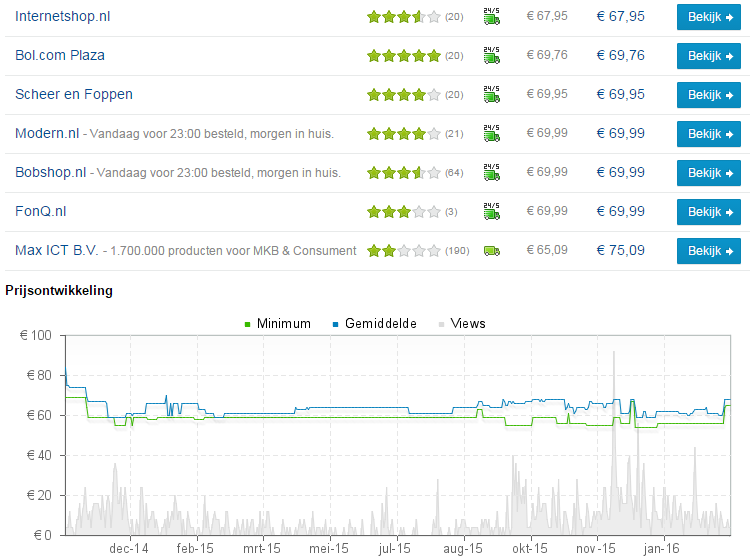Click the three-star rating of FonQ.nl
This screenshot has width=750, height=560.
coord(404,212)
